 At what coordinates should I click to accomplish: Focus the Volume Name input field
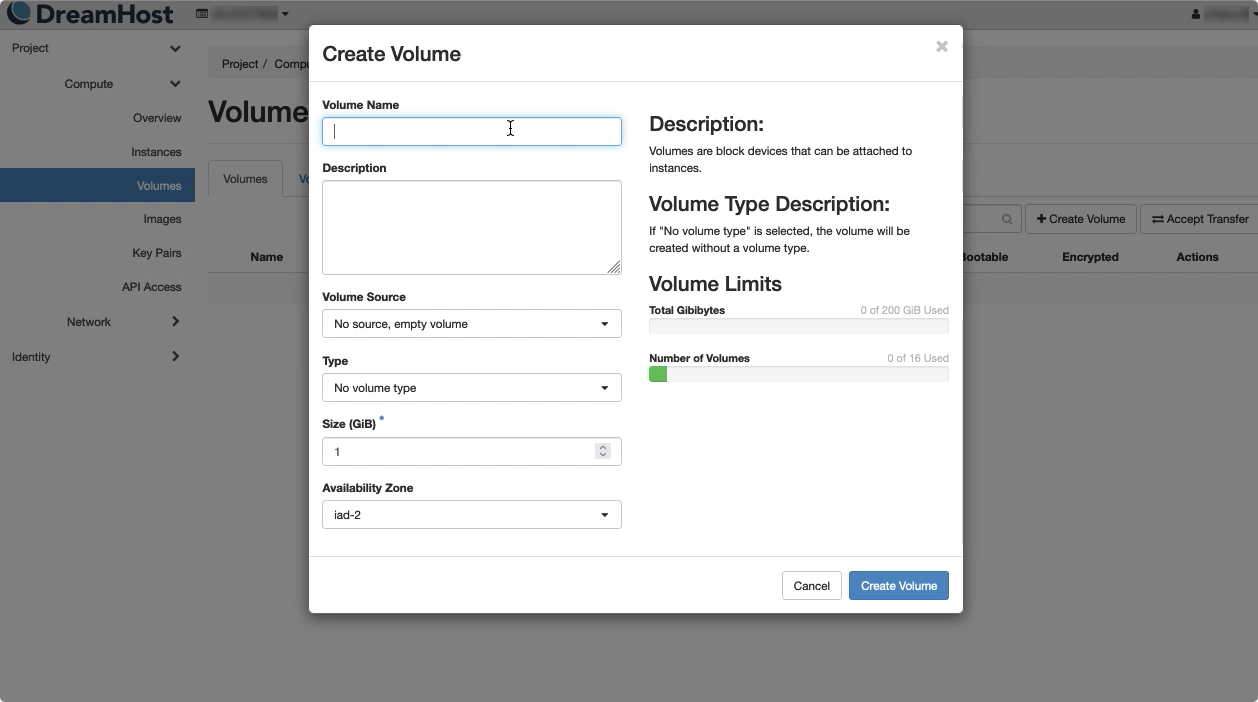[x=471, y=131]
